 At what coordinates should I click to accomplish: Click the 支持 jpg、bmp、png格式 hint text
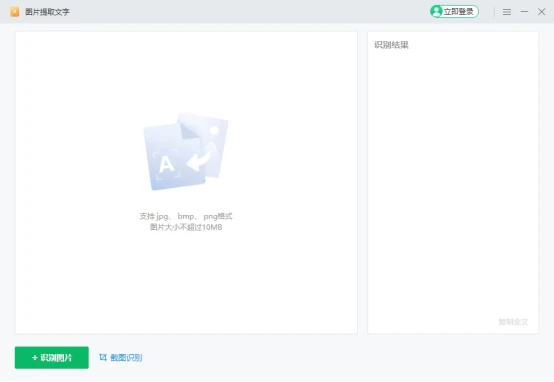tap(186, 216)
